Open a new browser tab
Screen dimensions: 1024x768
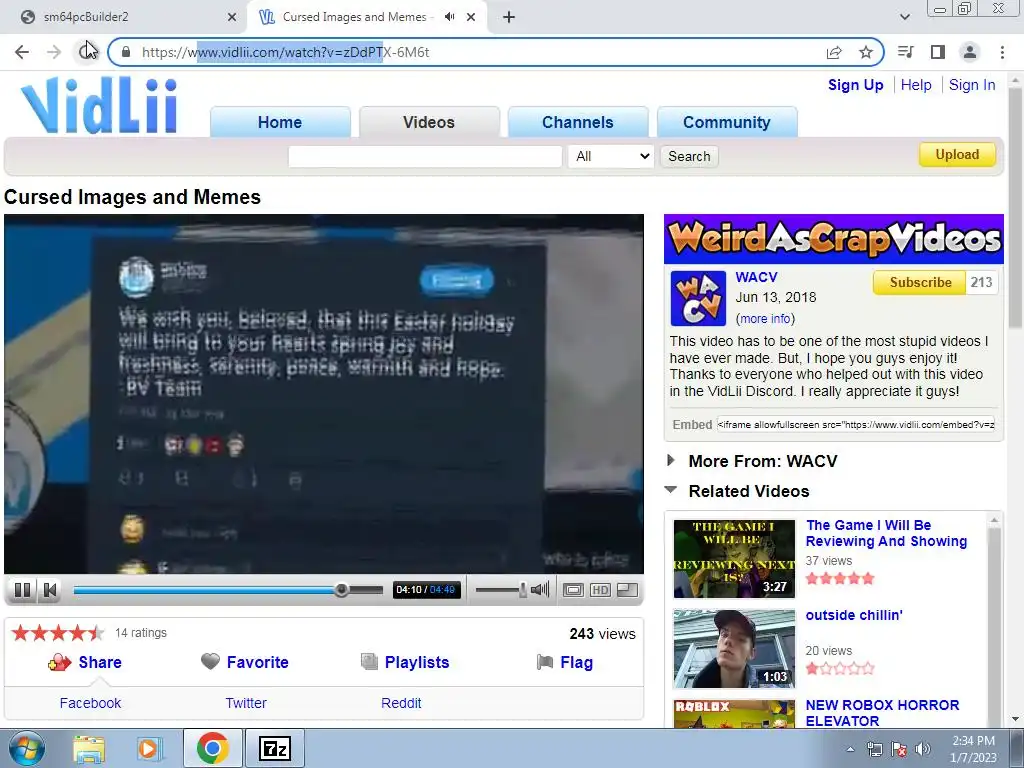(x=509, y=17)
